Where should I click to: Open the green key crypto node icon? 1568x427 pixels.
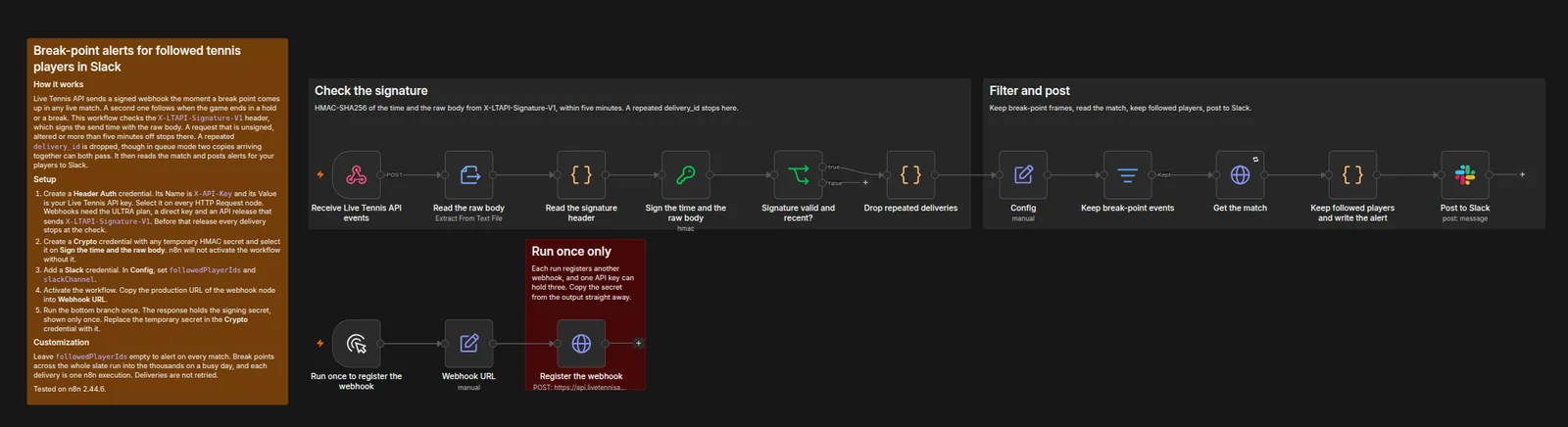[686, 175]
